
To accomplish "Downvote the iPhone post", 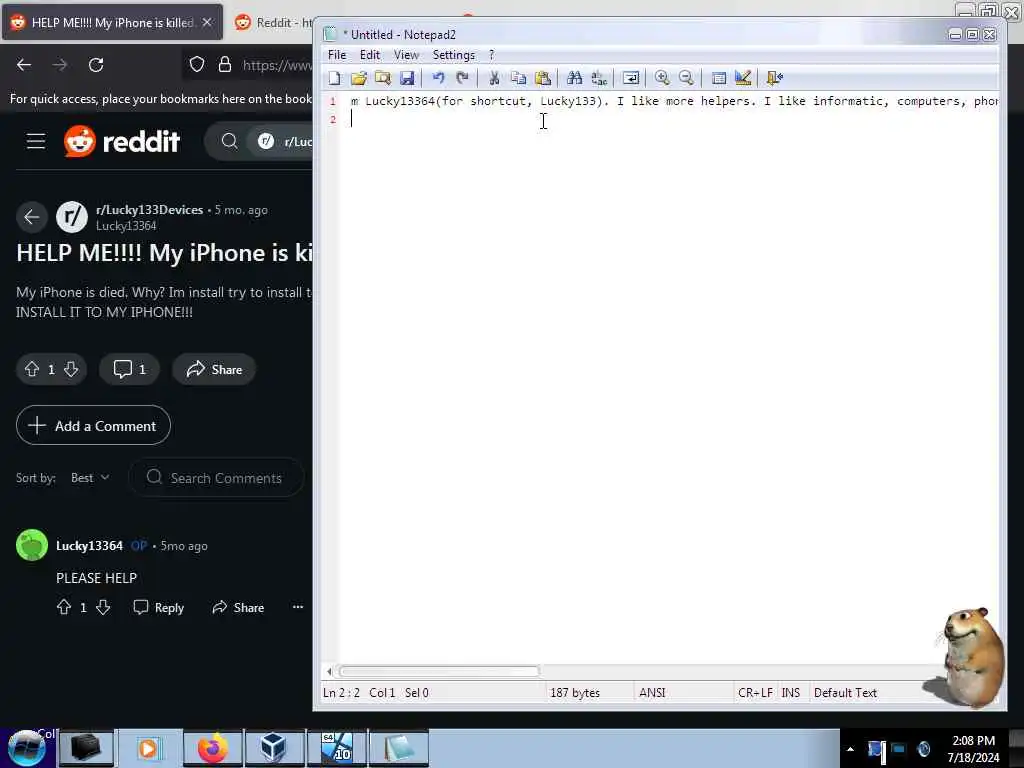I will point(71,369).
